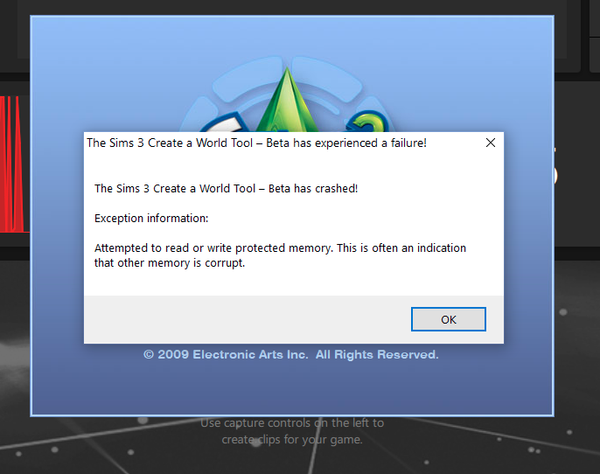The width and height of the screenshot is (600, 474).
Task: Click the blue splash screen area below the copyright
Action: (x=292, y=388)
